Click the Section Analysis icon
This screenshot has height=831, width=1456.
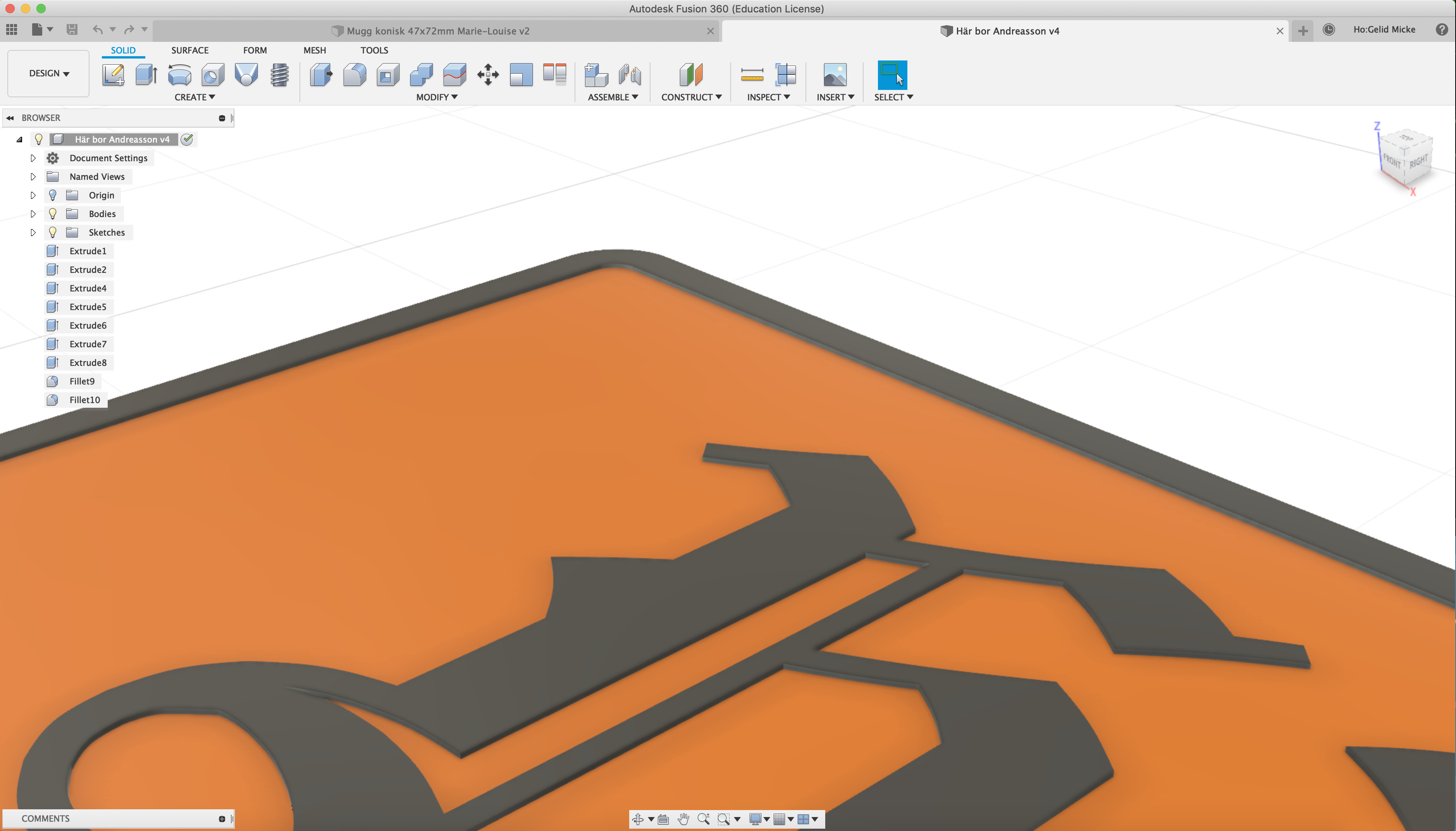click(x=785, y=75)
